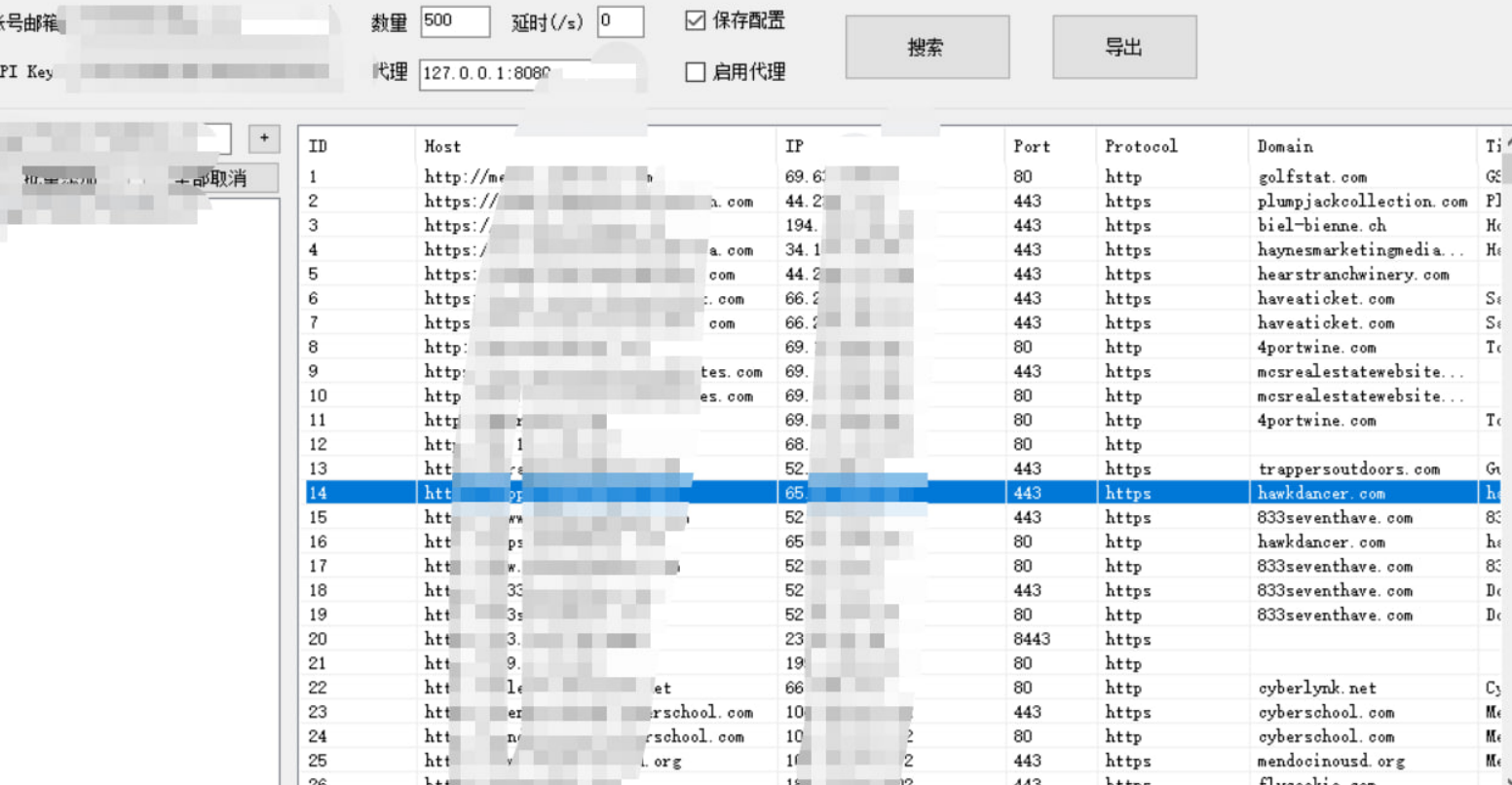Select haveaticket.com in row 6
This screenshot has height=785, width=1512.
pos(1325,299)
